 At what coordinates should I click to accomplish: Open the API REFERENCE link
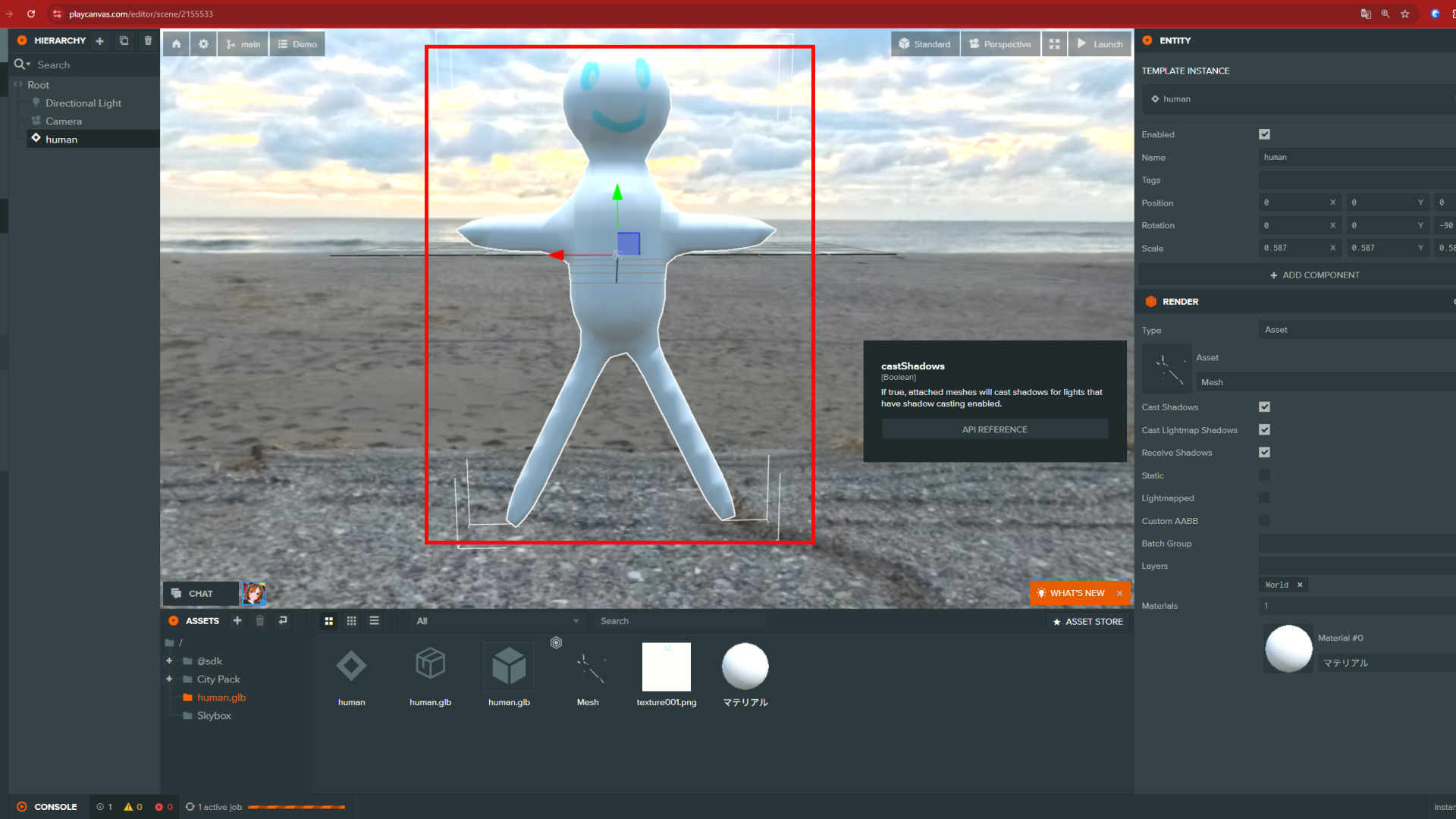[x=994, y=429]
